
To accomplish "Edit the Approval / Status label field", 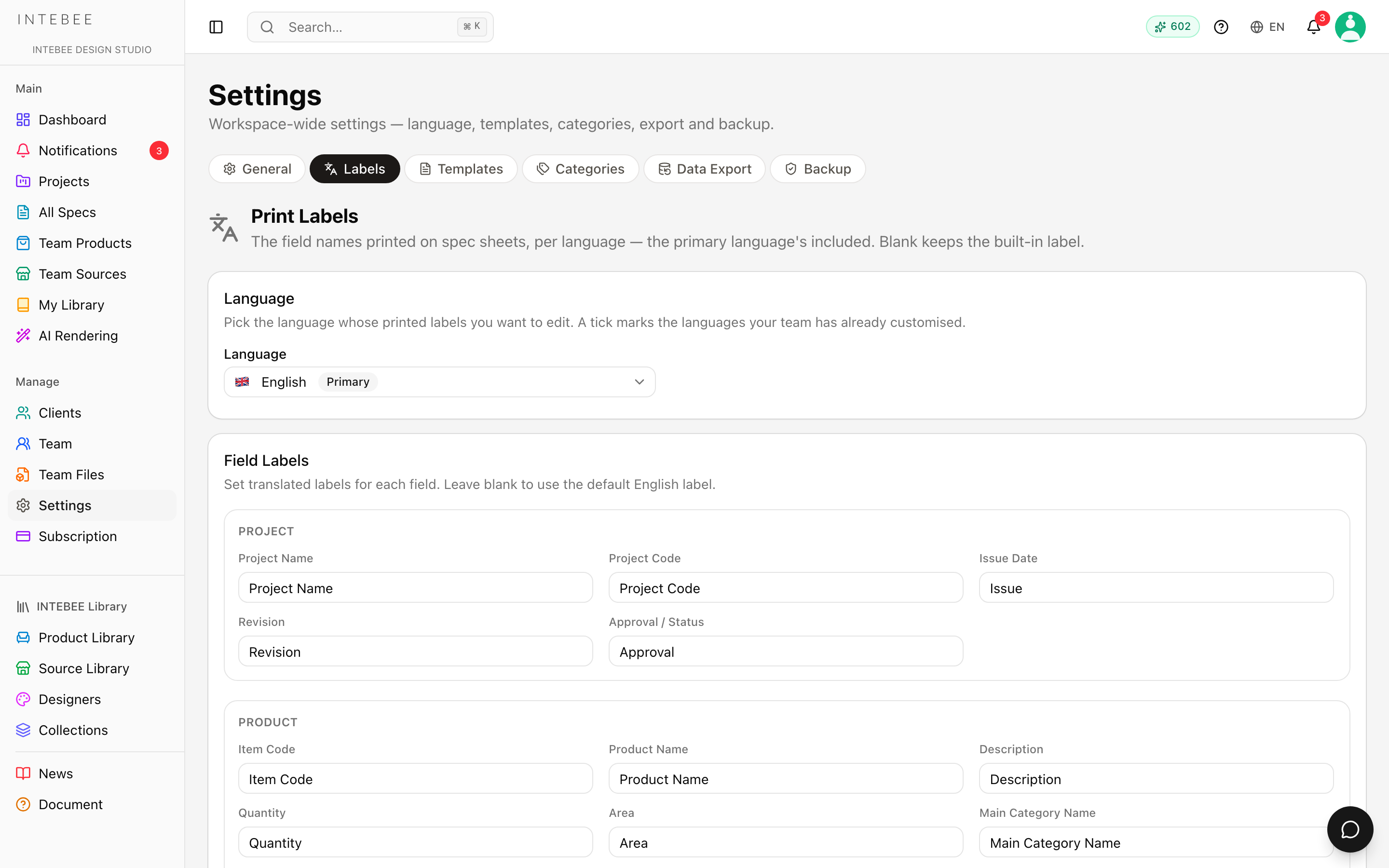I will coord(786,651).
